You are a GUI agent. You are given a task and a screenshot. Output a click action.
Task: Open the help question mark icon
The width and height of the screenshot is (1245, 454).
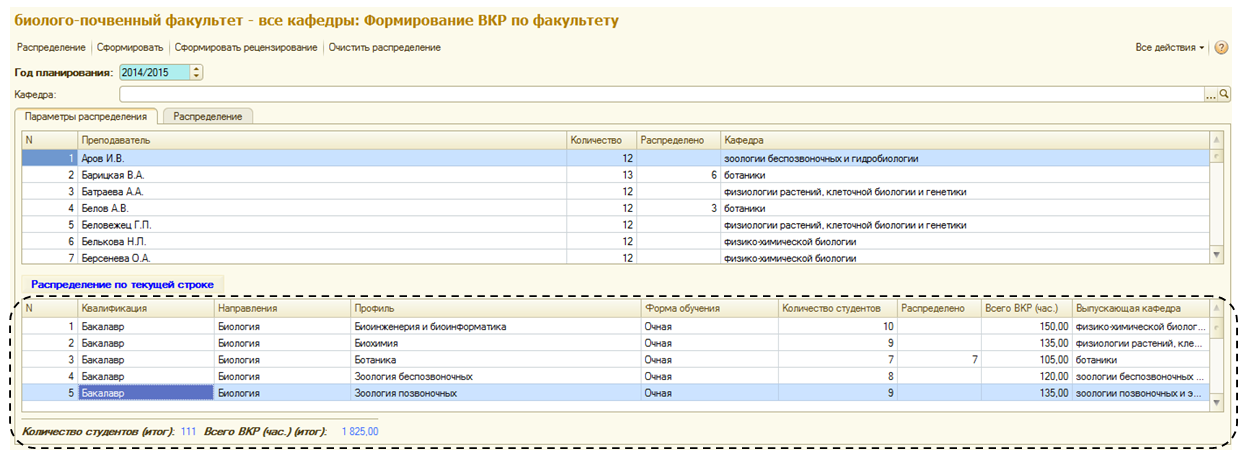[1220, 47]
